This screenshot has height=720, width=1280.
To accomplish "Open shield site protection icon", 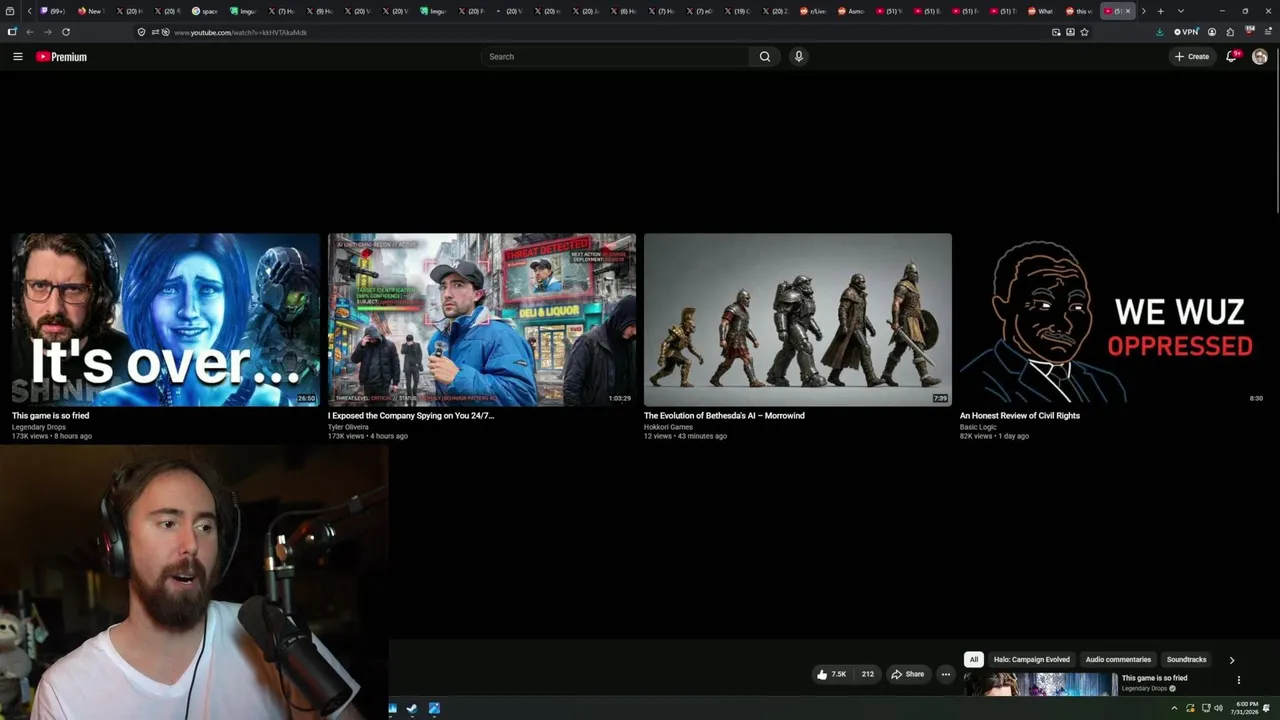I will point(141,32).
